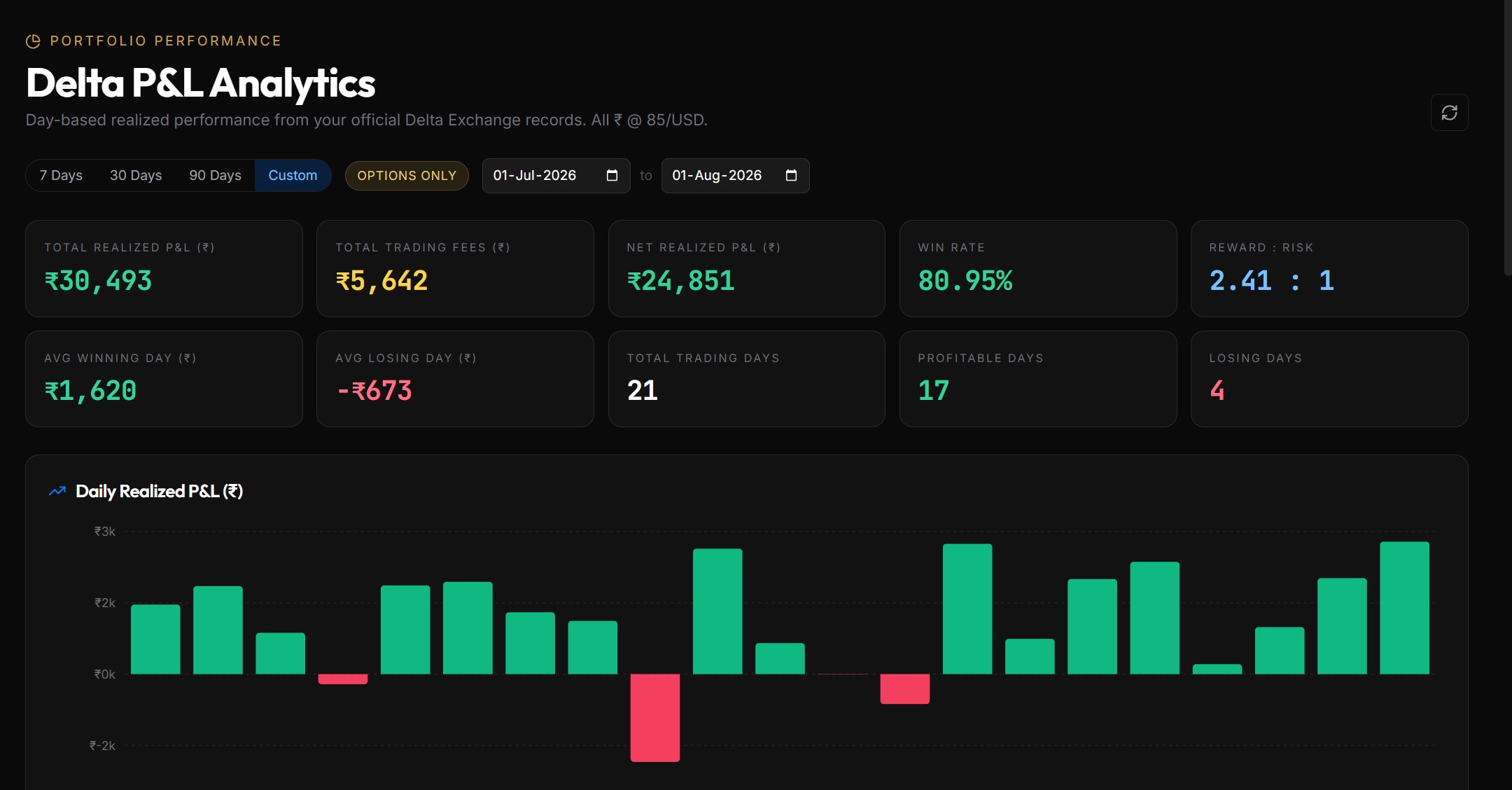
Task: Click the 01-Jul-2026 start date field
Action: click(x=556, y=175)
